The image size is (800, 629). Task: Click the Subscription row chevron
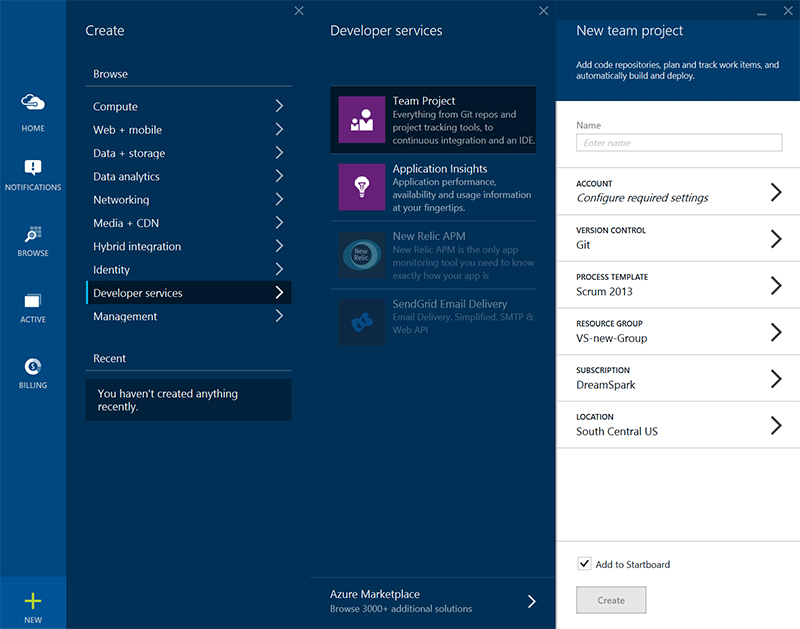point(776,379)
